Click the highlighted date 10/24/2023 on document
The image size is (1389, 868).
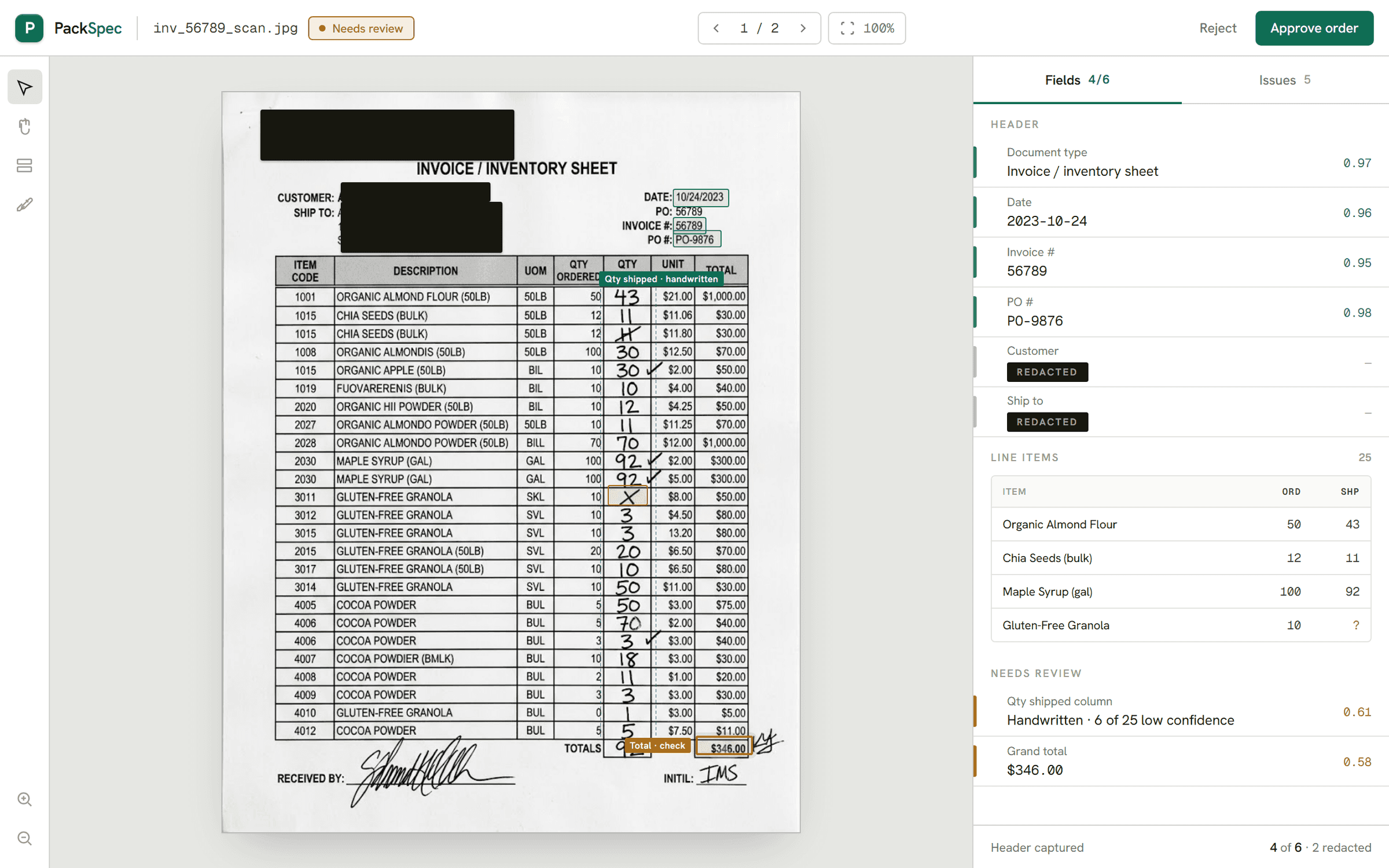tap(700, 197)
